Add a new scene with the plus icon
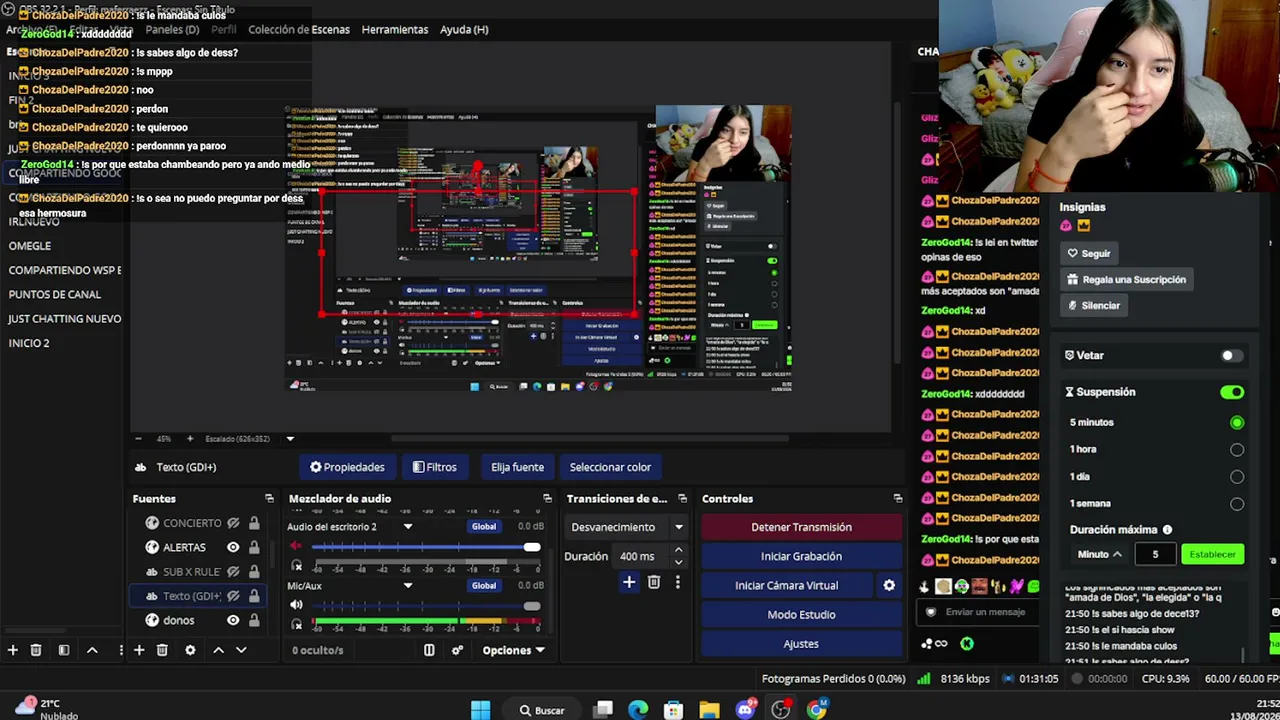The width and height of the screenshot is (1280, 720). pyautogui.click(x=13, y=650)
